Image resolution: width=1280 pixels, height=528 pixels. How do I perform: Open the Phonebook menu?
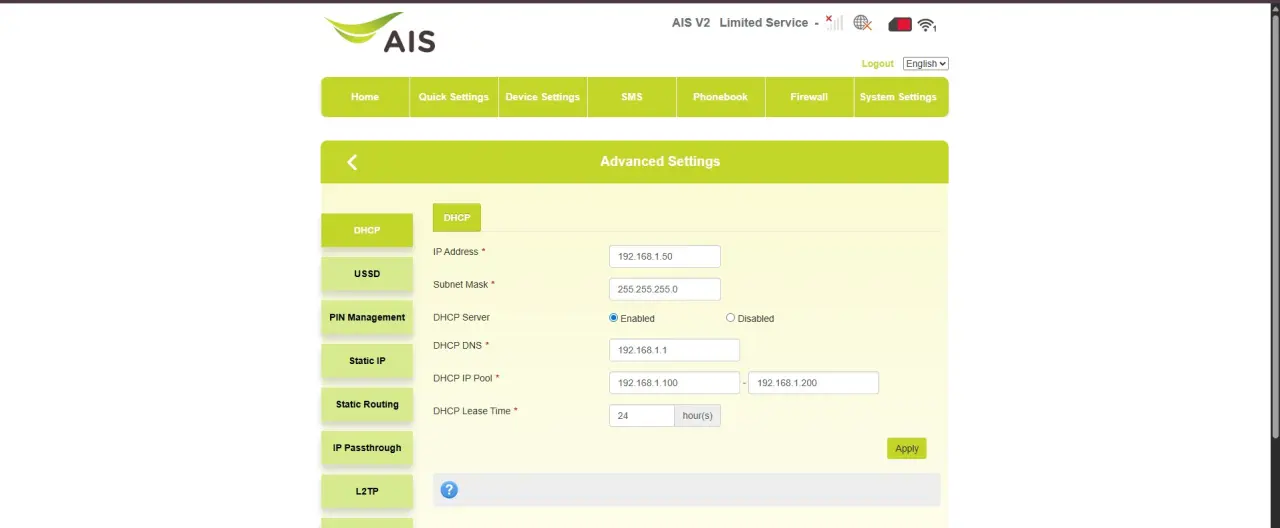721,97
